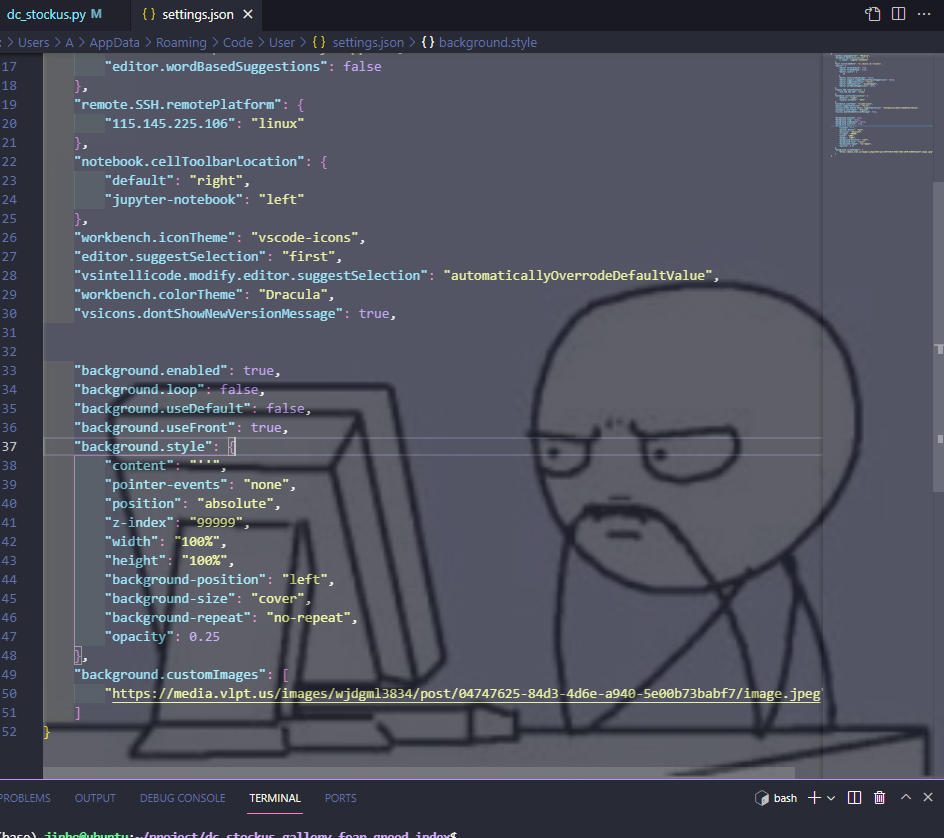Click the bash terminal profile label
The image size is (944, 838).
pyautogui.click(x=785, y=798)
